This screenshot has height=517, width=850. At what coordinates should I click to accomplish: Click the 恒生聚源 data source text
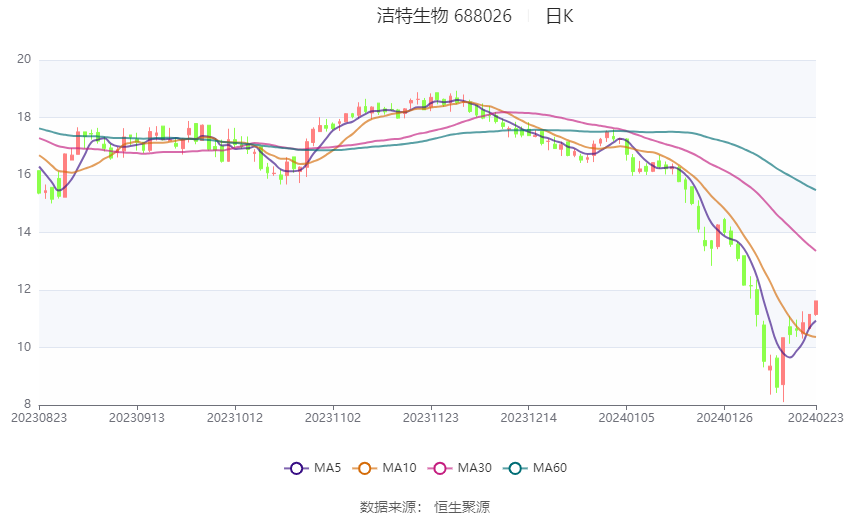coord(462,507)
